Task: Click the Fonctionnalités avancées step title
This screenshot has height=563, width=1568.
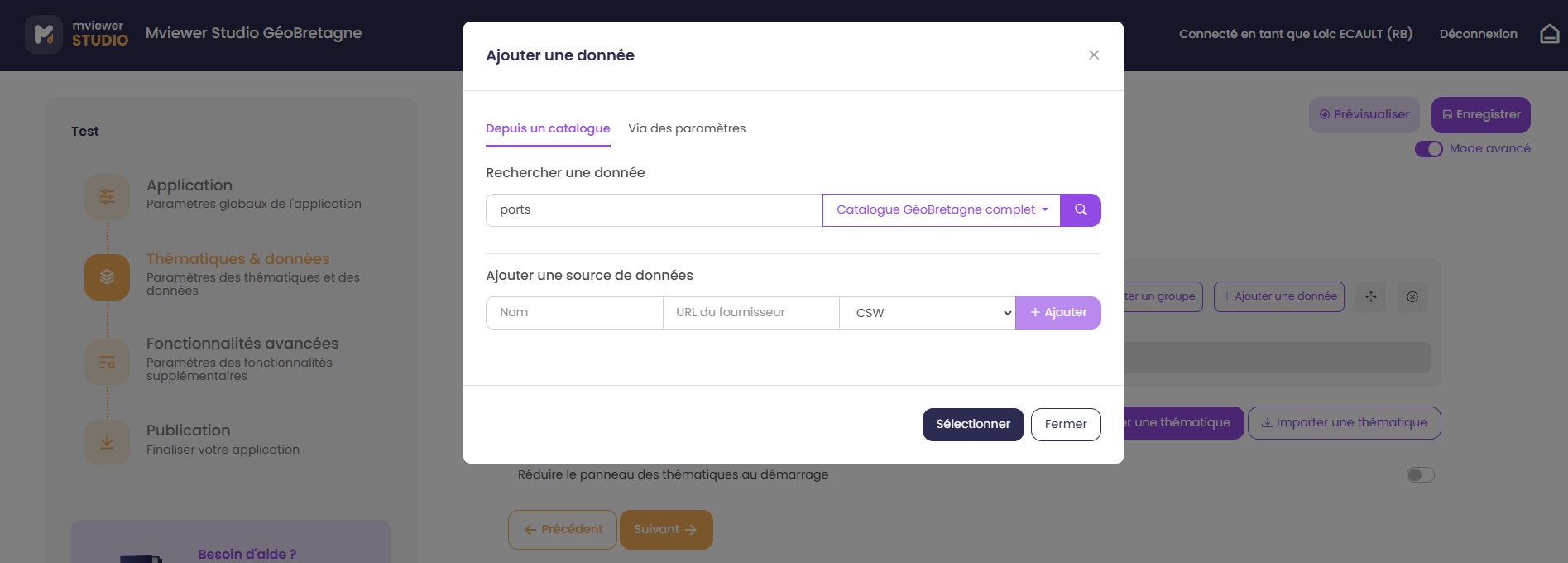Action: [242, 344]
